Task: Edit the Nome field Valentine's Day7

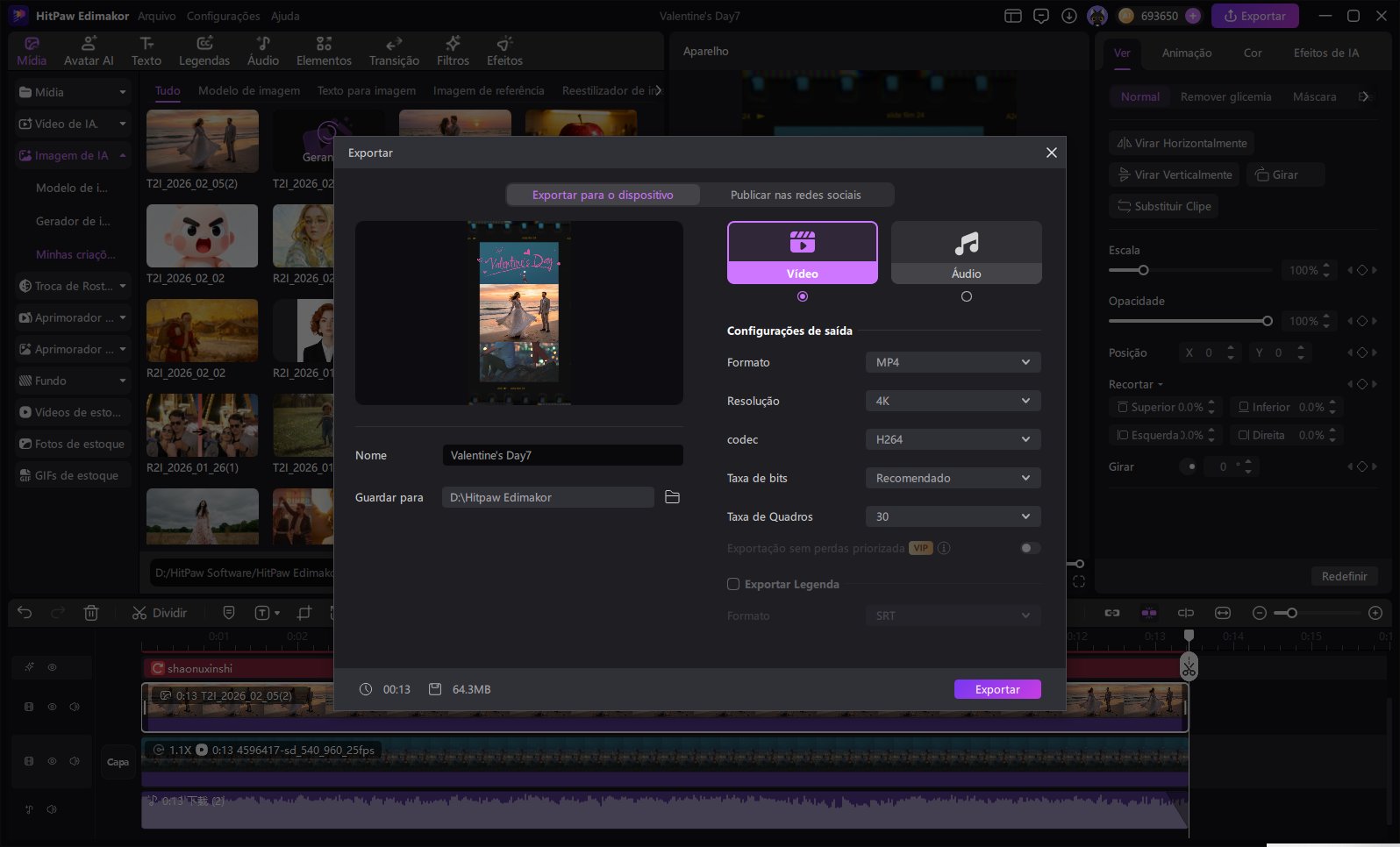Action: (561, 455)
